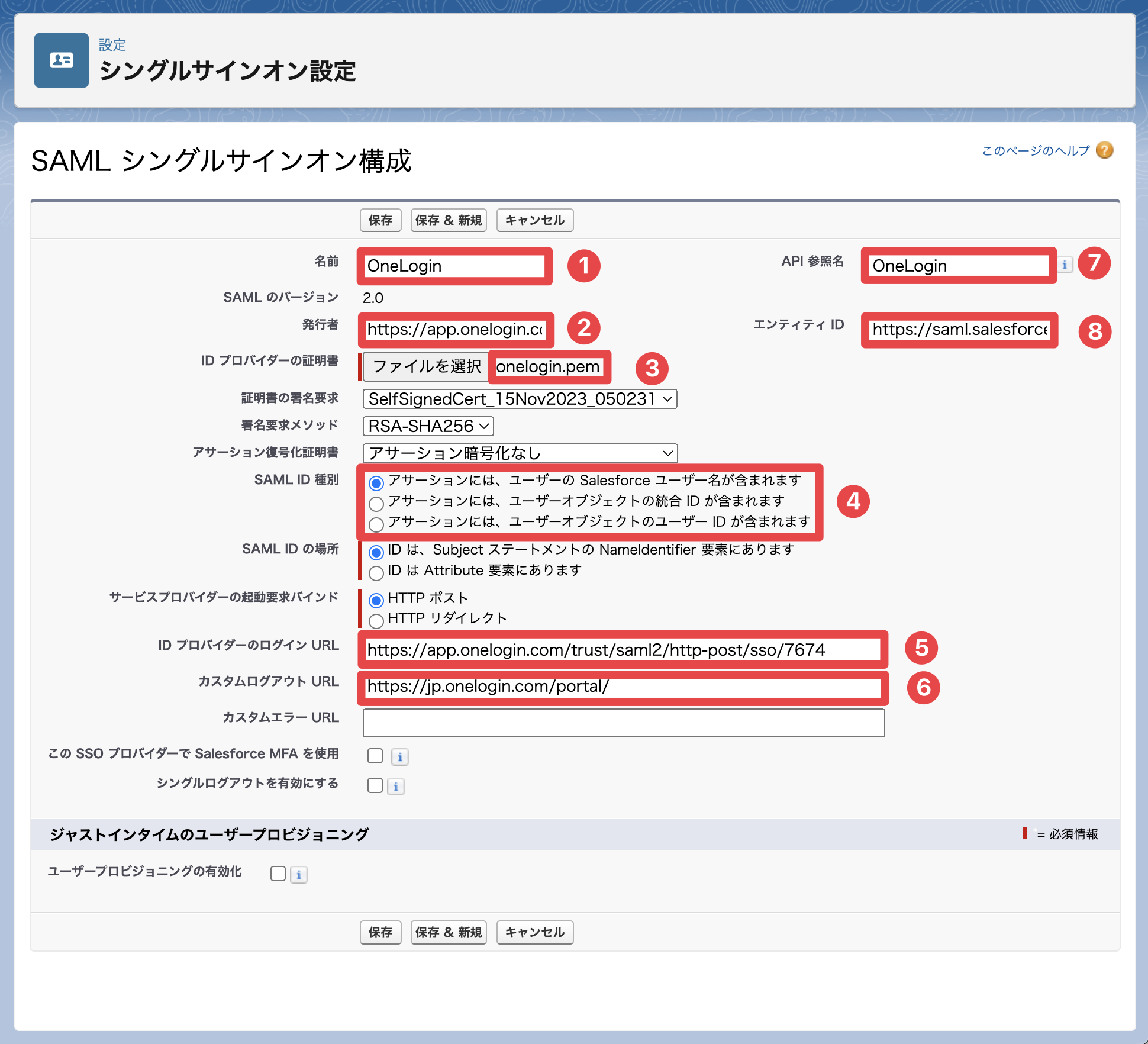Open アサーション復号化証明書 dropdown
This screenshot has width=1148, height=1044.
click(x=520, y=453)
